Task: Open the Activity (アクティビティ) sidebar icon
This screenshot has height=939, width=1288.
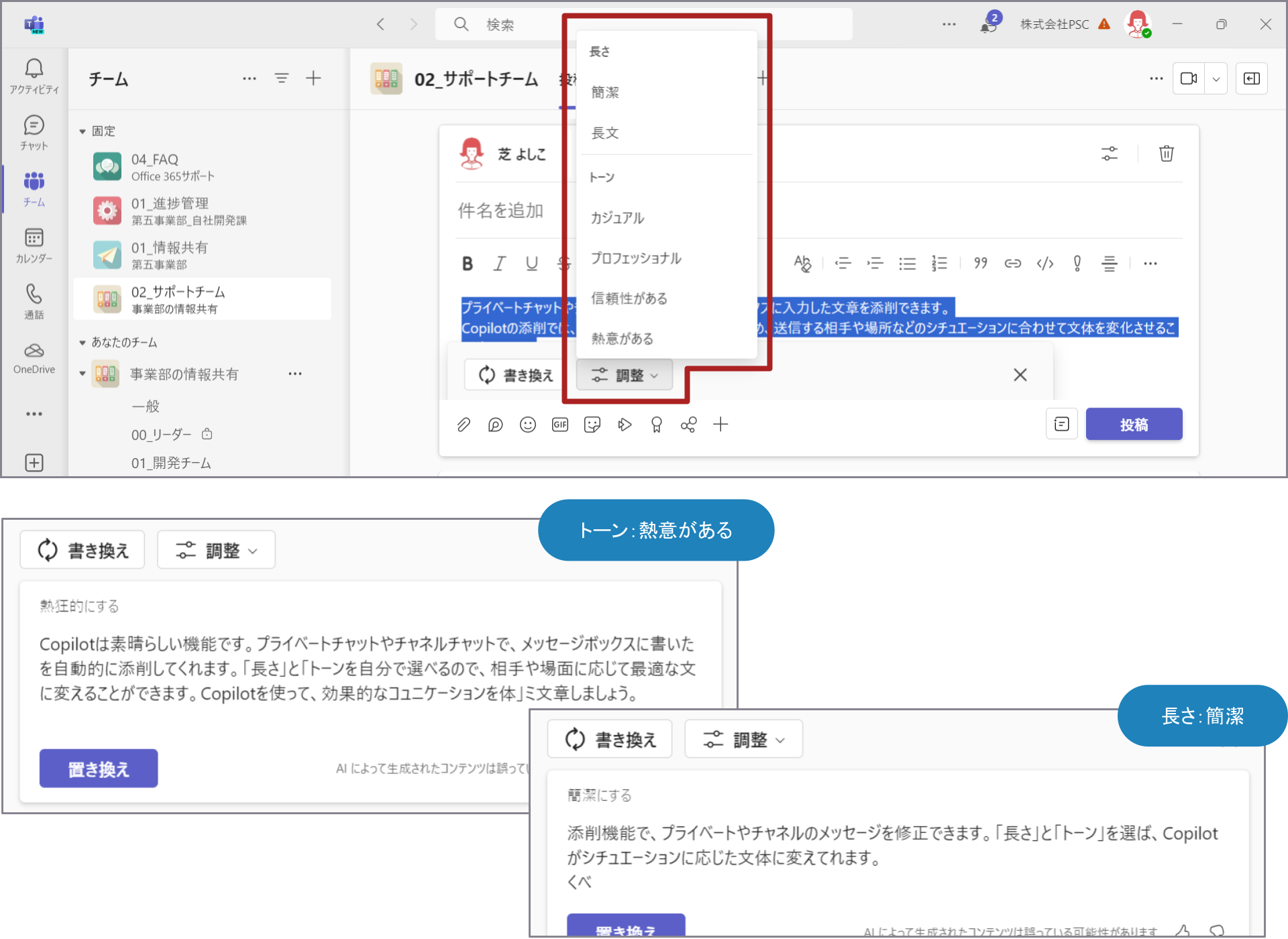Action: (x=34, y=76)
